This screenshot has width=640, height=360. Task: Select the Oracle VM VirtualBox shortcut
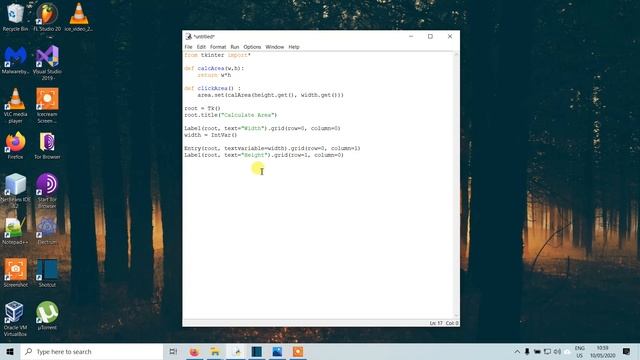tap(15, 319)
